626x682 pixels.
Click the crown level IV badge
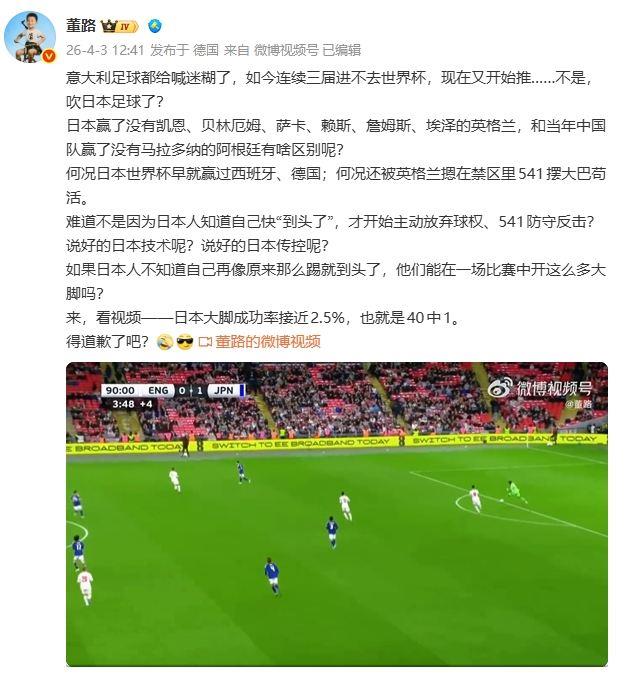[120, 27]
